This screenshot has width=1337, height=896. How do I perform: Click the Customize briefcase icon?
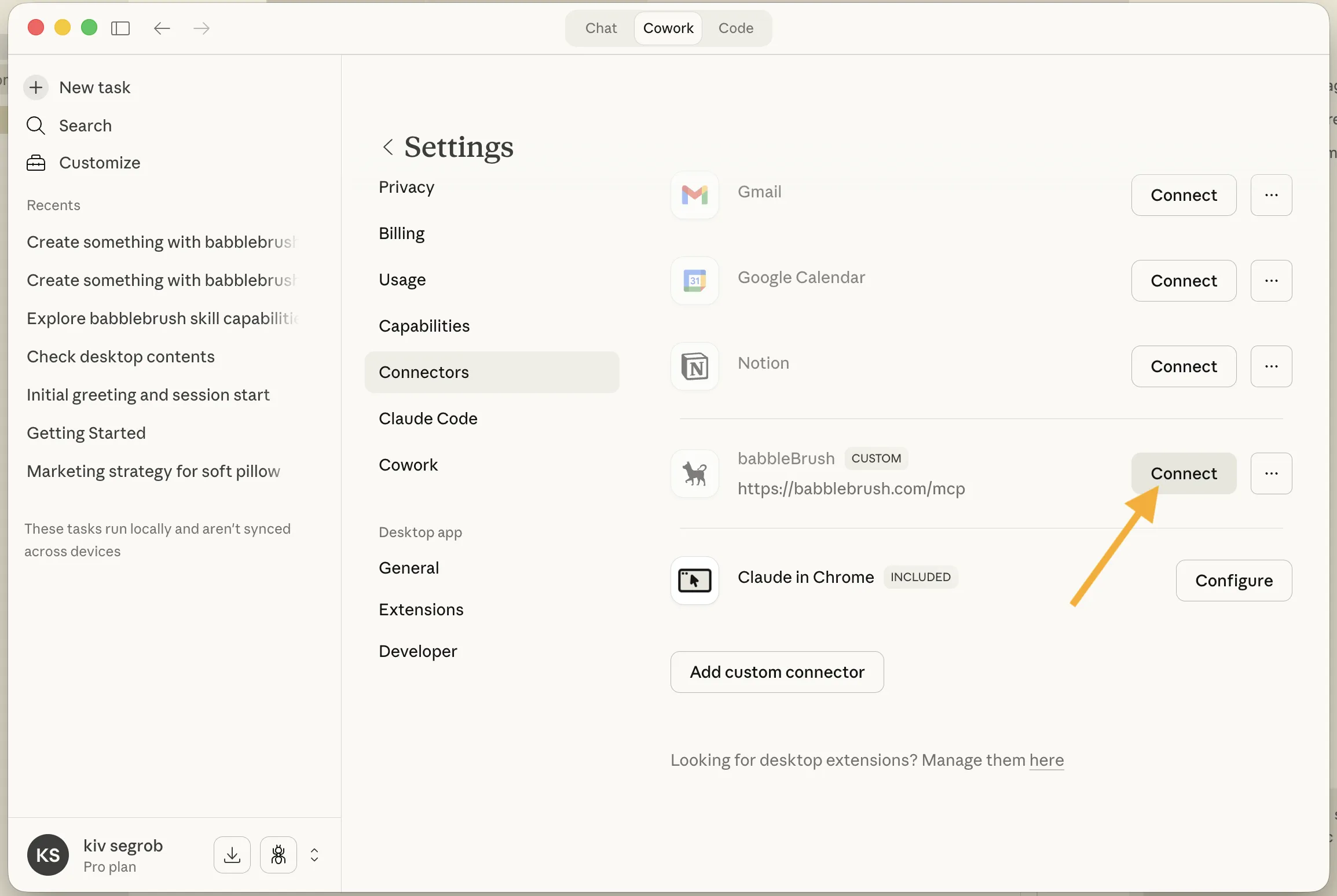[35, 163]
